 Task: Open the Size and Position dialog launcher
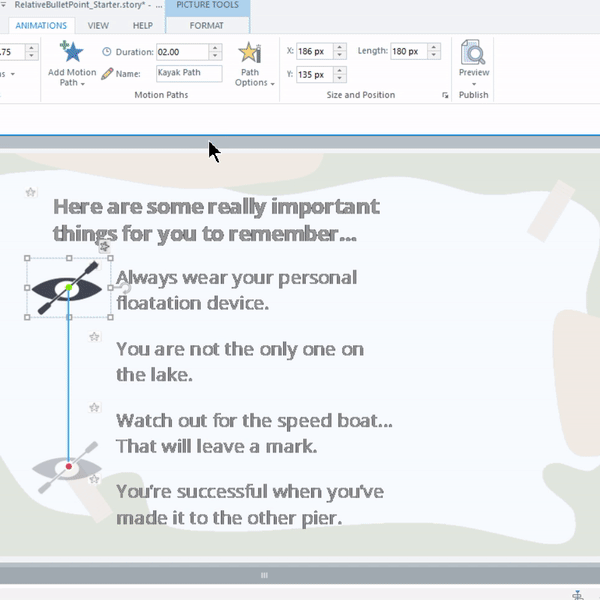click(x=445, y=95)
